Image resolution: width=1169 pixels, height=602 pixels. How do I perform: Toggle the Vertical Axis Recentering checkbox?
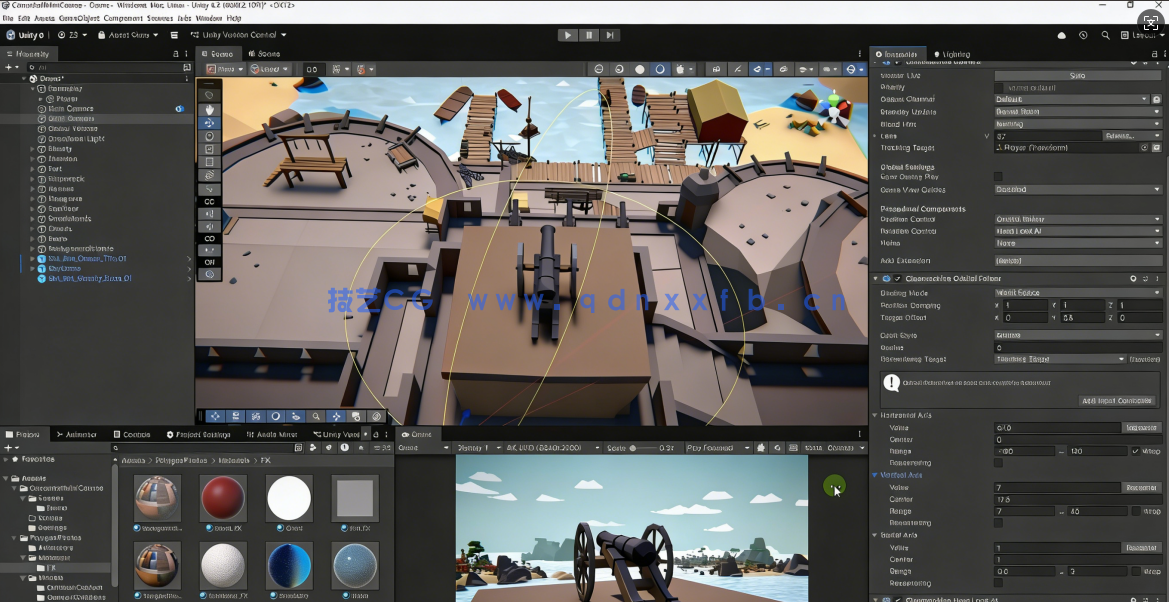tap(998, 523)
